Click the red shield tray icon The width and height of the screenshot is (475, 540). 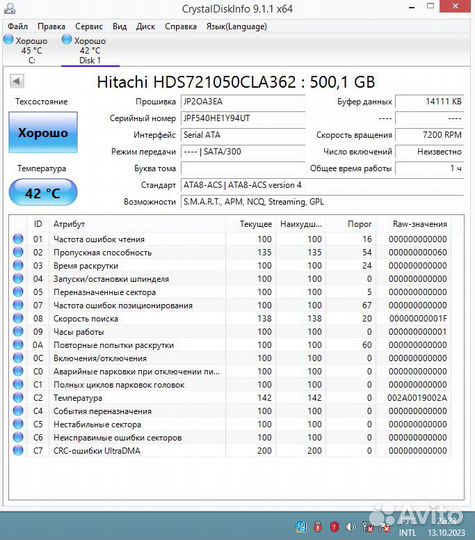tap(333, 527)
